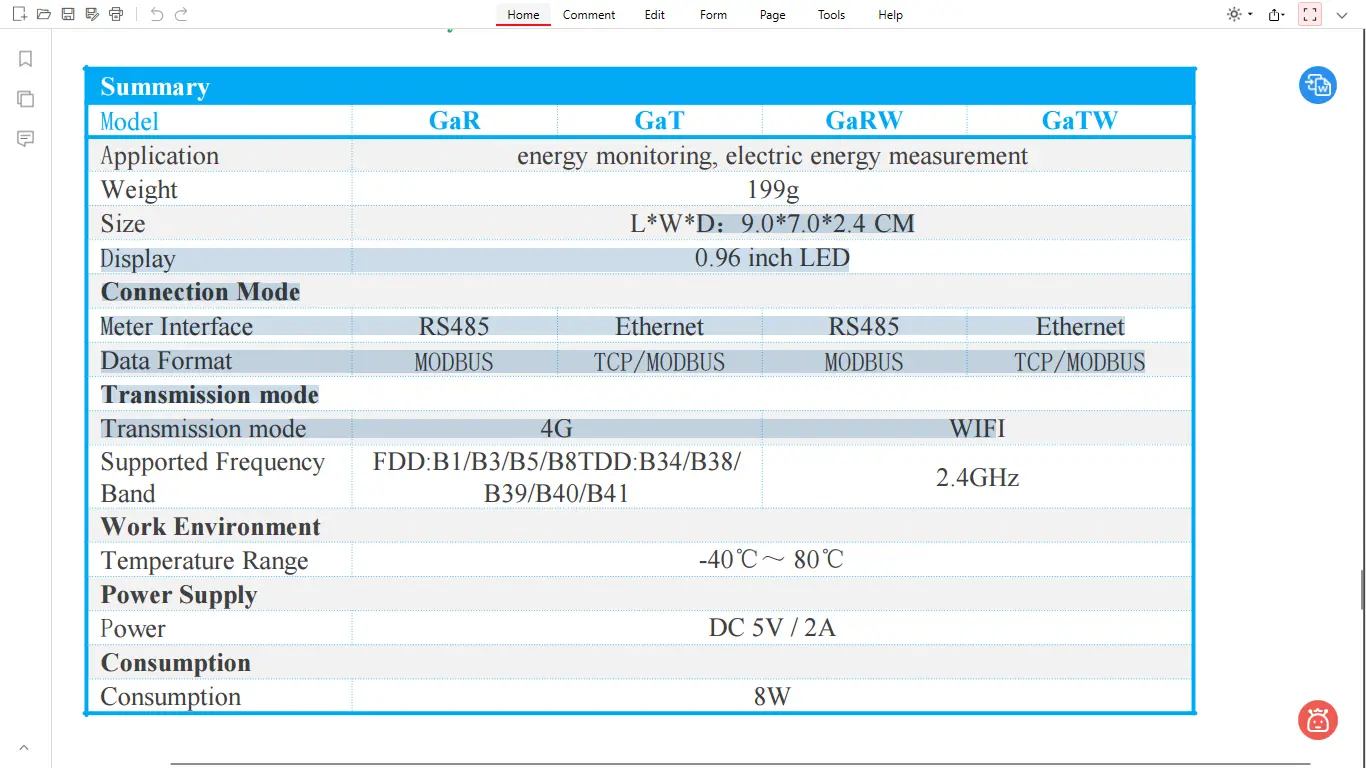Image resolution: width=1366 pixels, height=768 pixels.
Task: Click the blue Convert to Word button
Action: point(1317,85)
